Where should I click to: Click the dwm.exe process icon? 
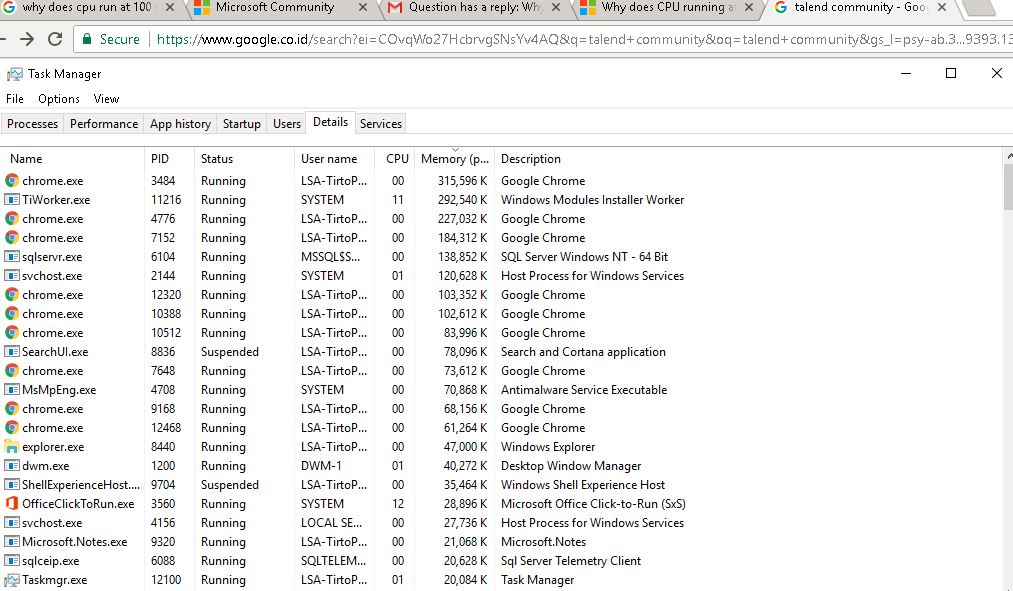12,466
